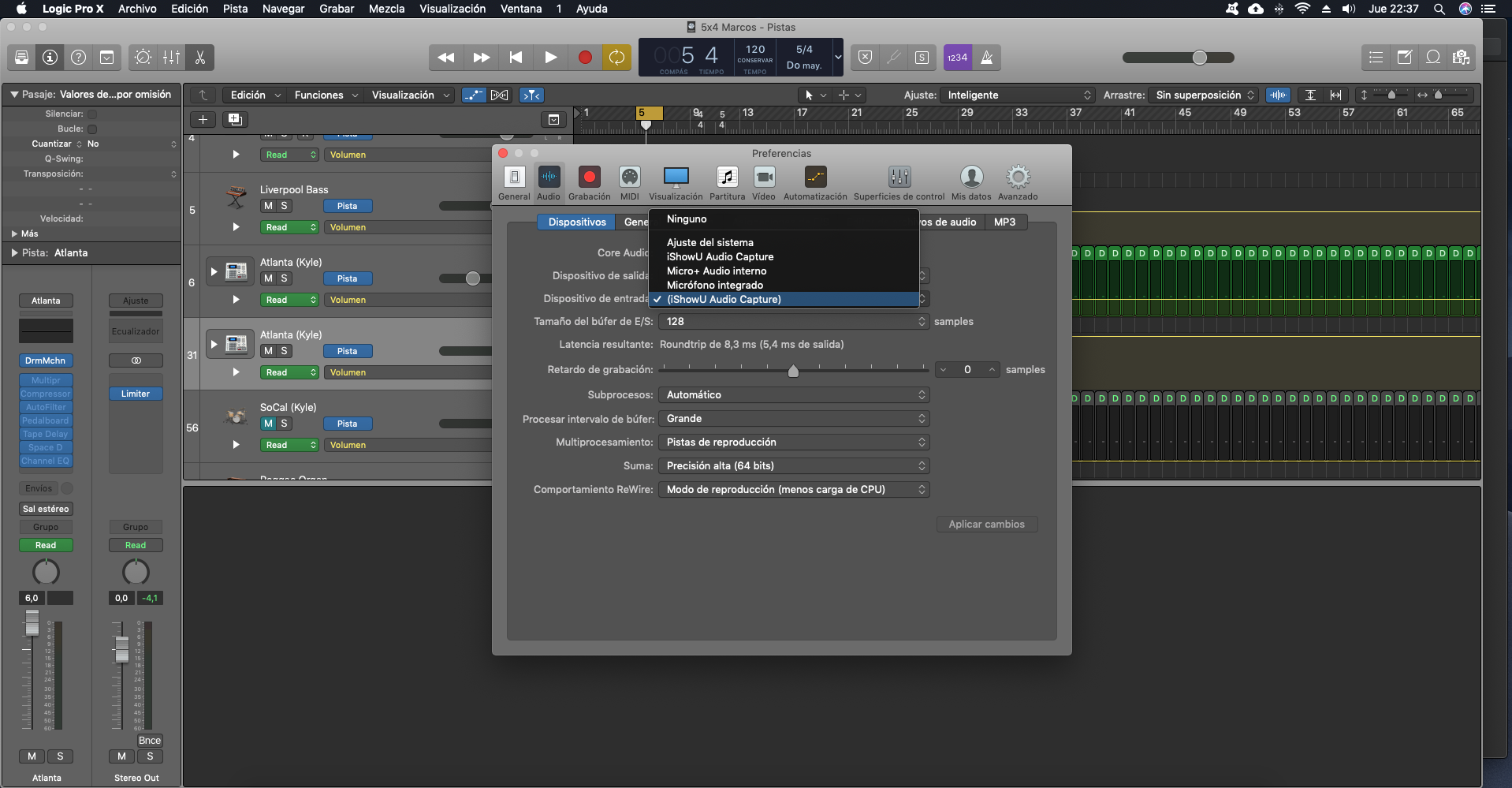Click the Aplicar cambios button

[986, 525]
